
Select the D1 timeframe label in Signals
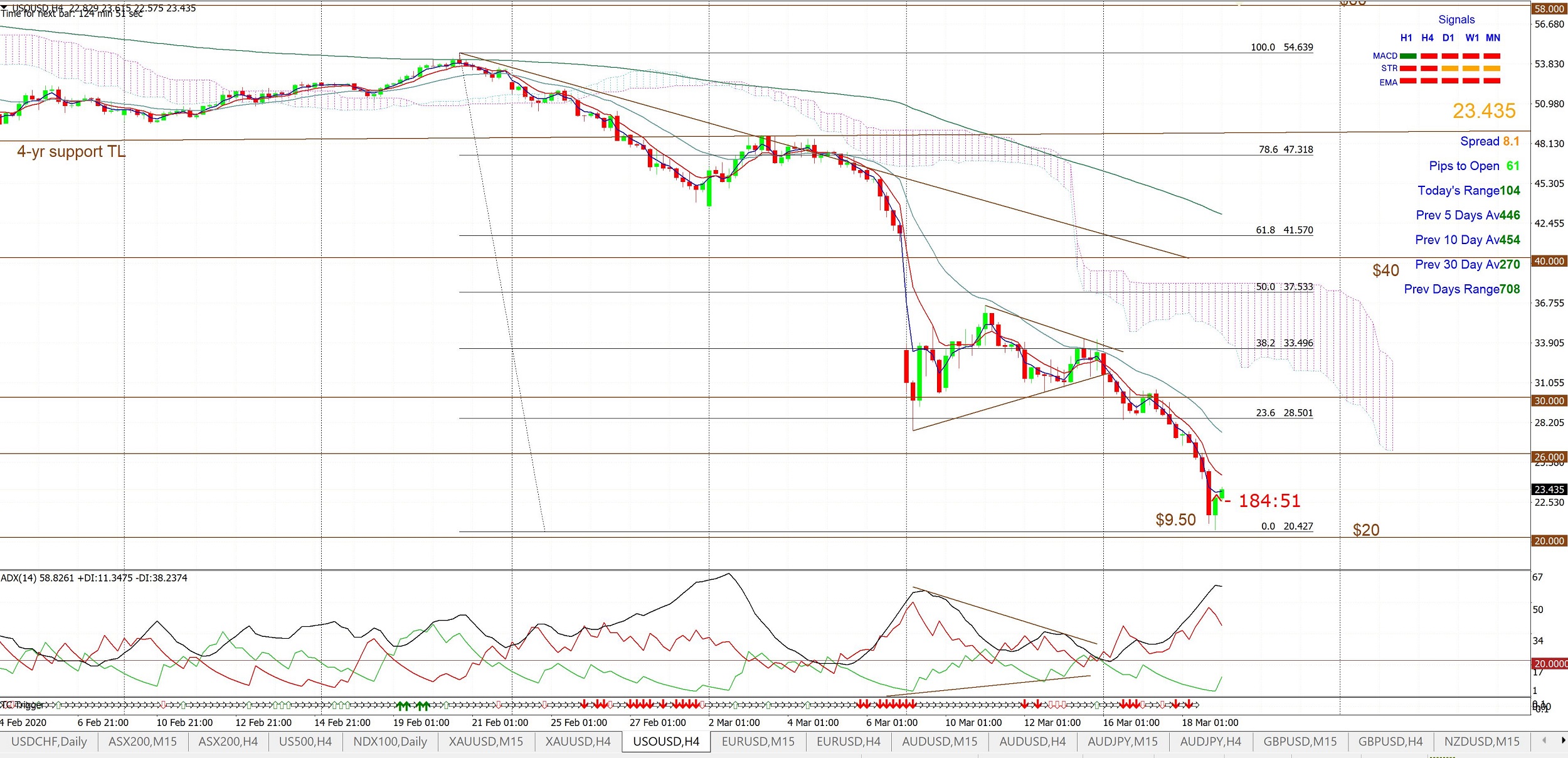pos(1448,38)
